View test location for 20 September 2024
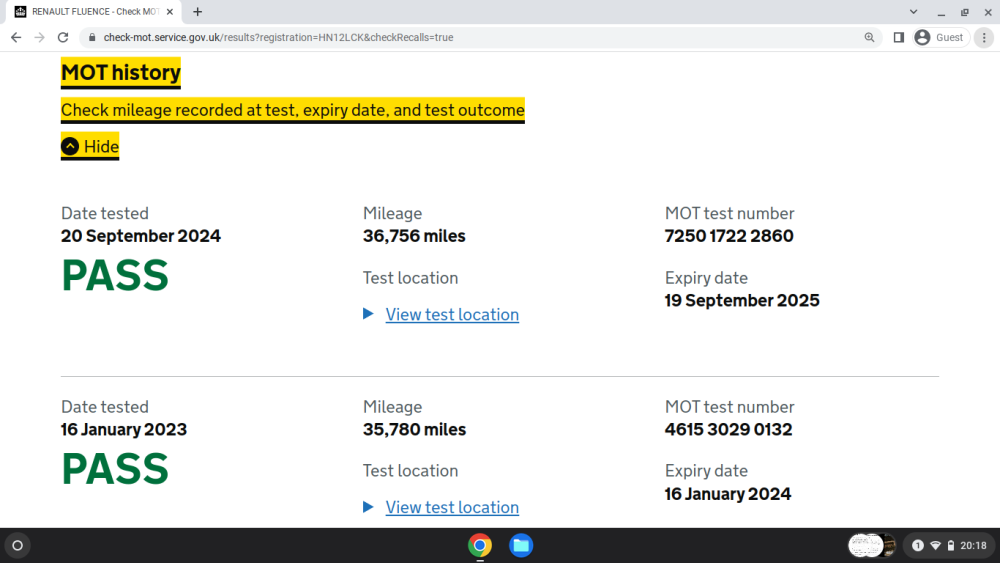Viewport: 1000px width, 563px height. (x=452, y=314)
